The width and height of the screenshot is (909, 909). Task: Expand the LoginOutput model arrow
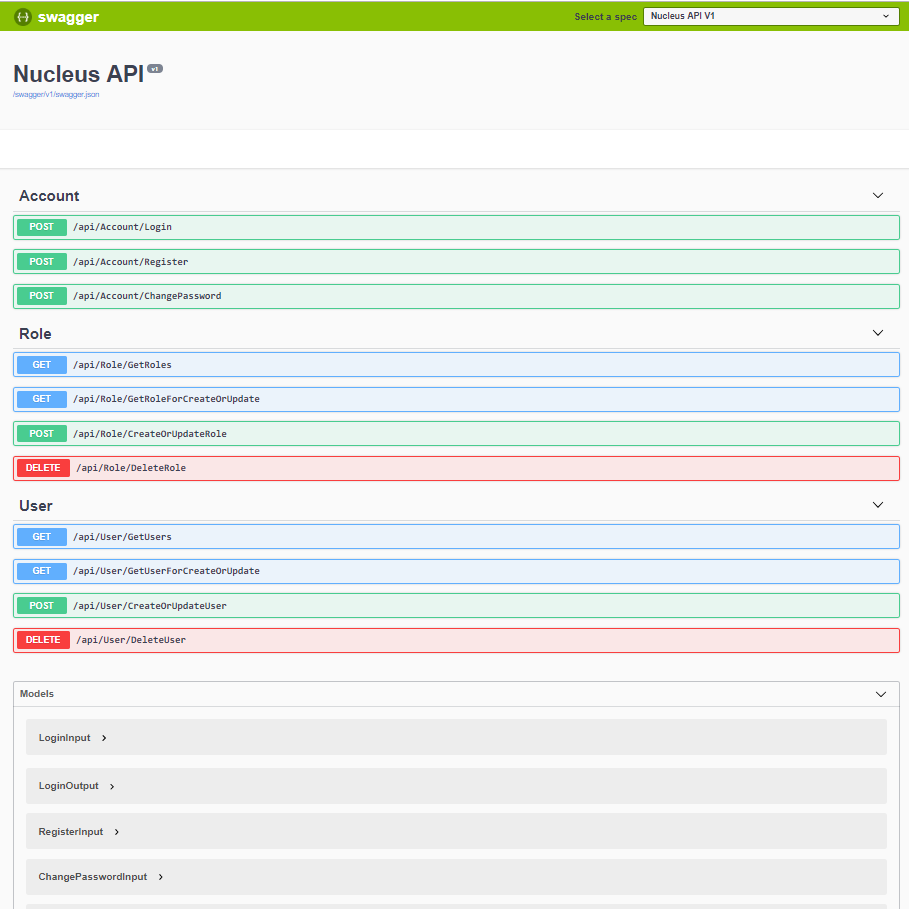click(112, 787)
